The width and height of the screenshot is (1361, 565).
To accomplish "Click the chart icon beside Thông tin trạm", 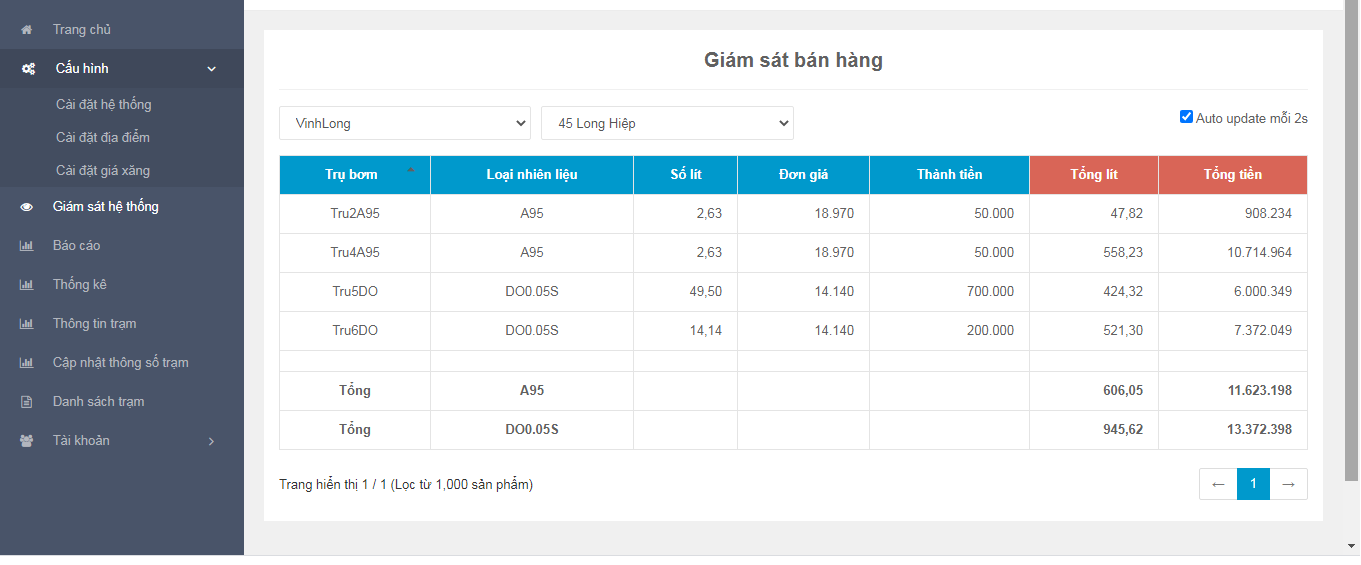I will point(27,324).
